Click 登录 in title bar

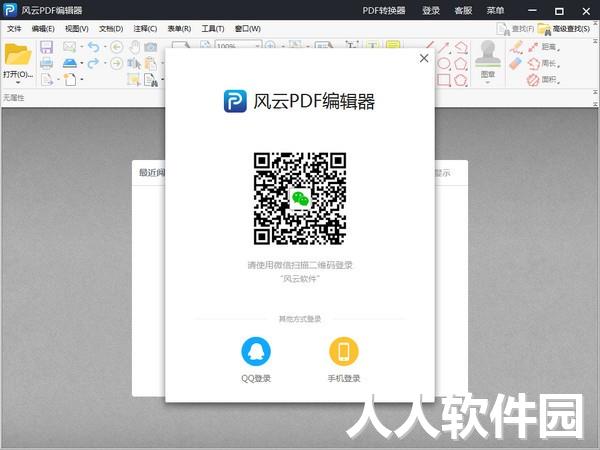tap(431, 10)
